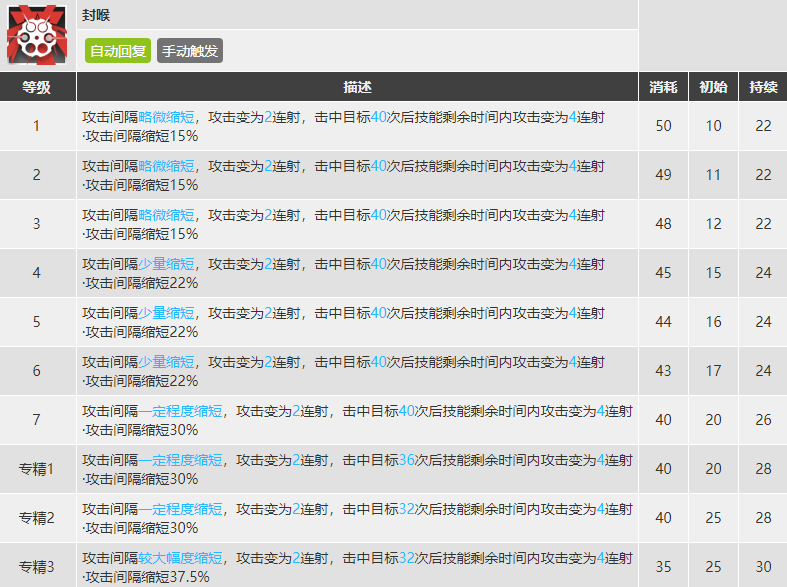The width and height of the screenshot is (787, 587).
Task: Click duration value 26 in level 7 row
Action: click(763, 420)
